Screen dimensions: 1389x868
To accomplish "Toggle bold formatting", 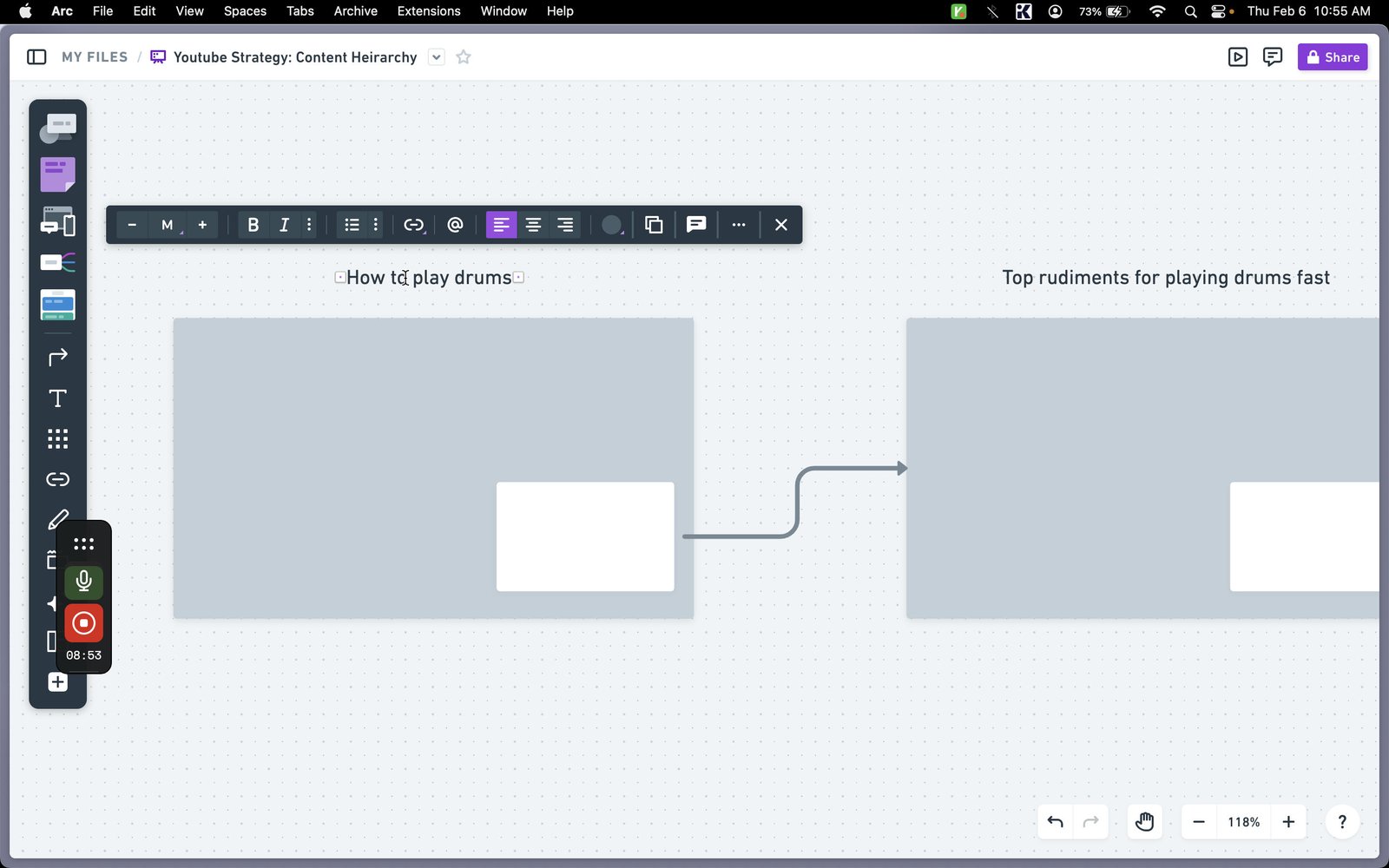I will click(253, 225).
